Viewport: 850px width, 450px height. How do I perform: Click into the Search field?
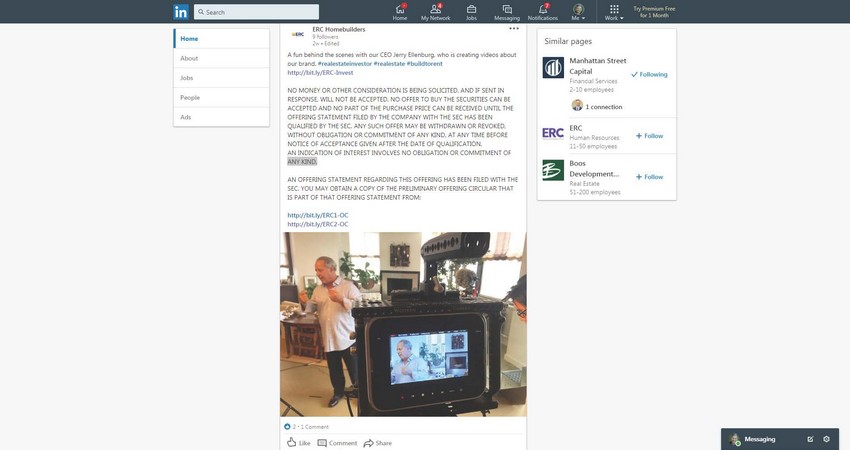(x=258, y=12)
